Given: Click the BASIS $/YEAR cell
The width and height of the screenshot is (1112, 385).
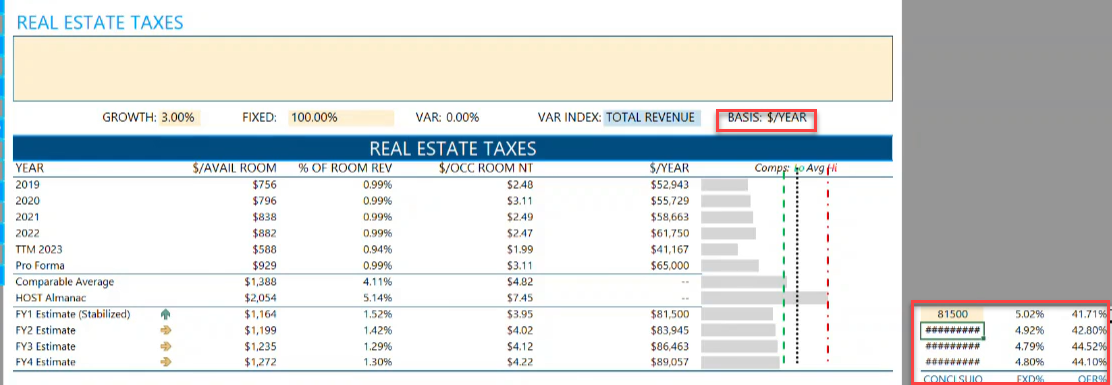Looking at the screenshot, I should click(x=767, y=118).
